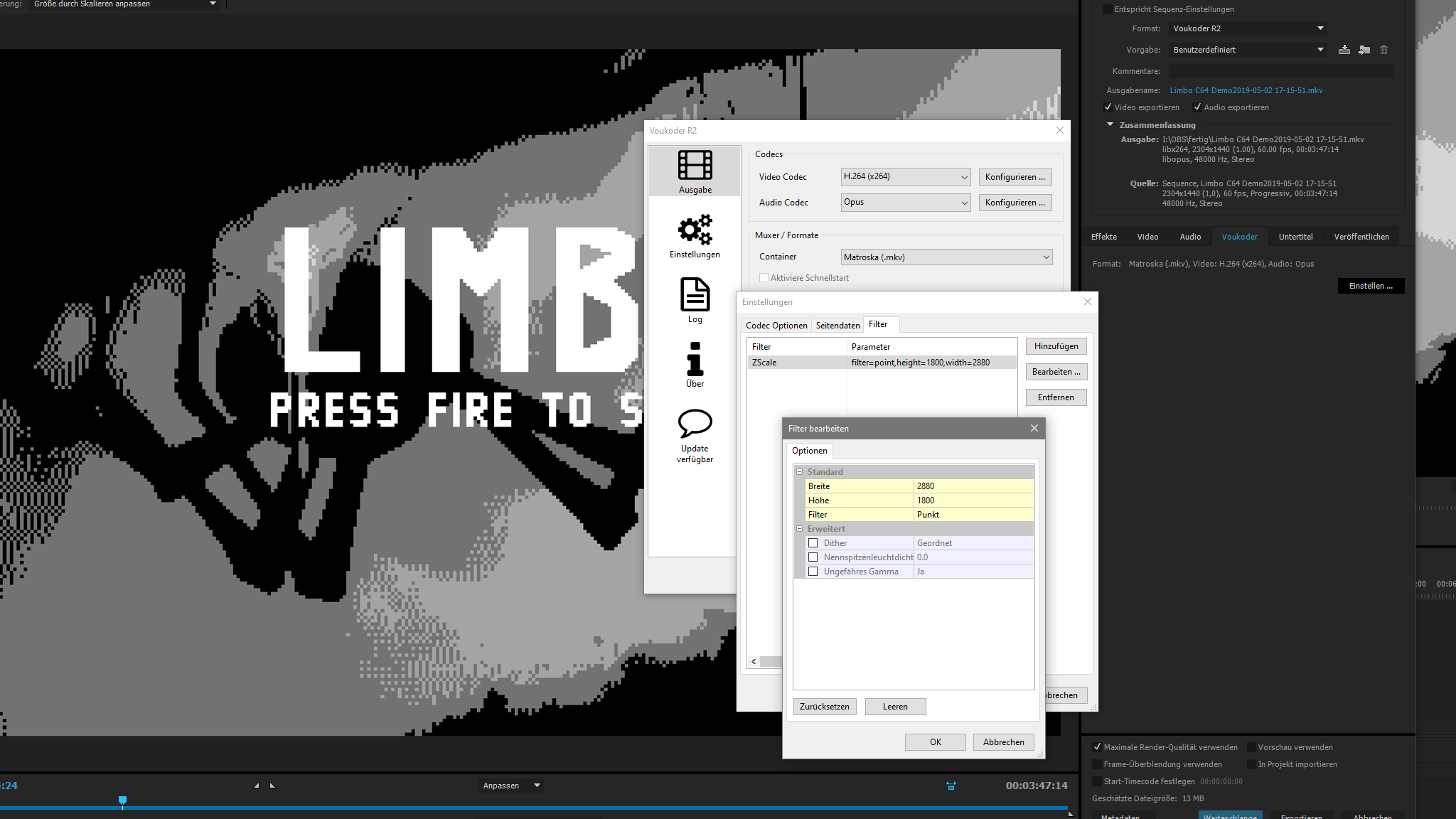Click the save preset icon next to Vorgabe
This screenshot has width=1456, height=819.
pyautogui.click(x=1344, y=50)
